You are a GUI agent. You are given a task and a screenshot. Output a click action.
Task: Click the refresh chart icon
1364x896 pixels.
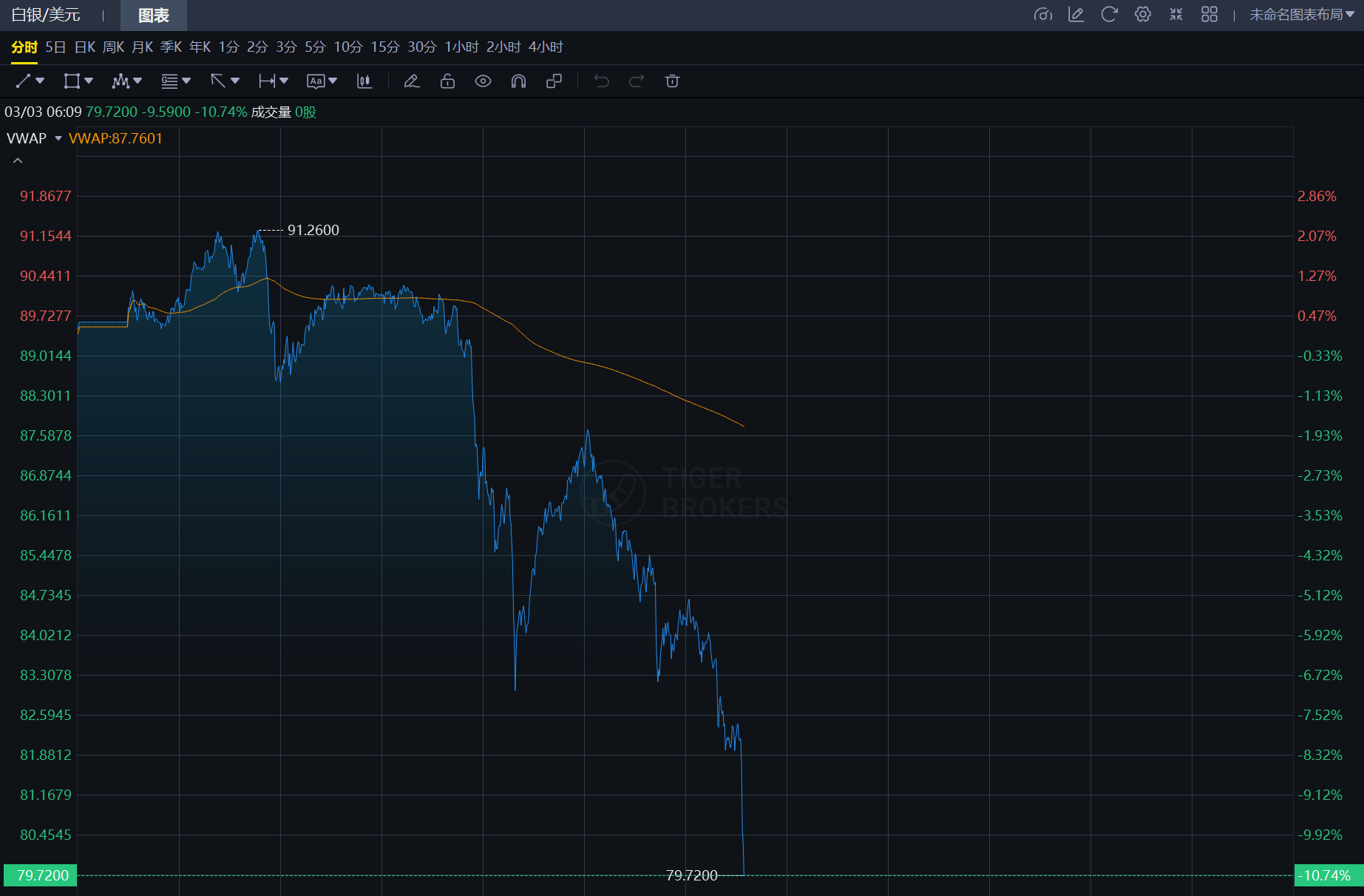1109,15
